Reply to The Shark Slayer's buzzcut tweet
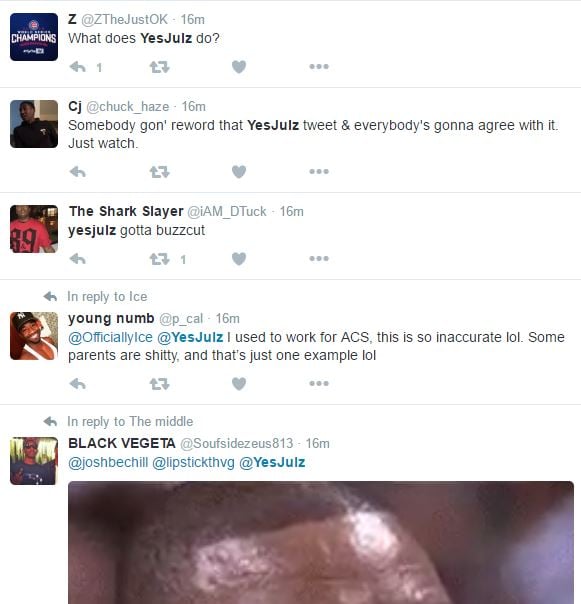581x604 pixels. point(78,258)
